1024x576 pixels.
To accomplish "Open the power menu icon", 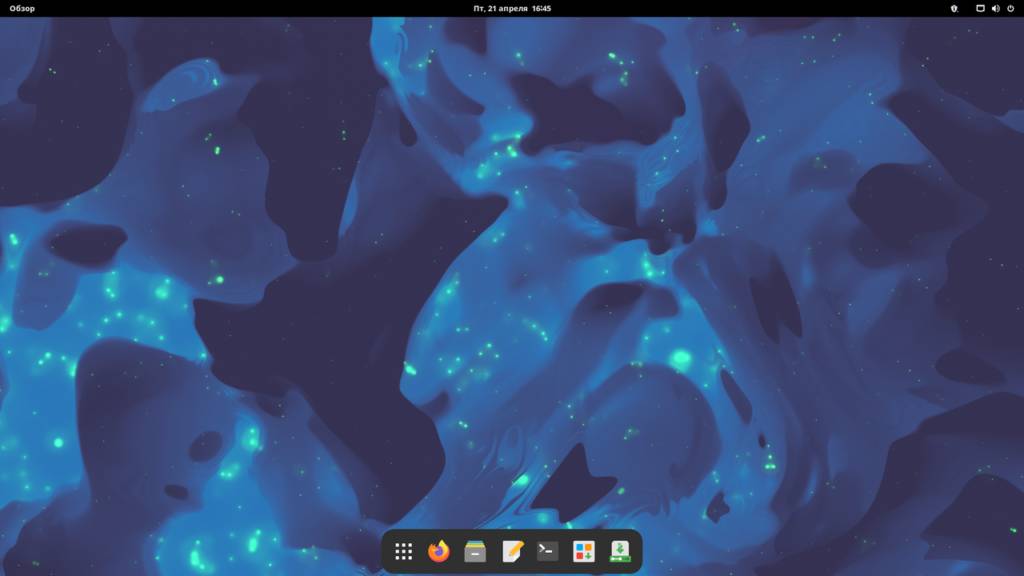I will tap(1010, 8).
